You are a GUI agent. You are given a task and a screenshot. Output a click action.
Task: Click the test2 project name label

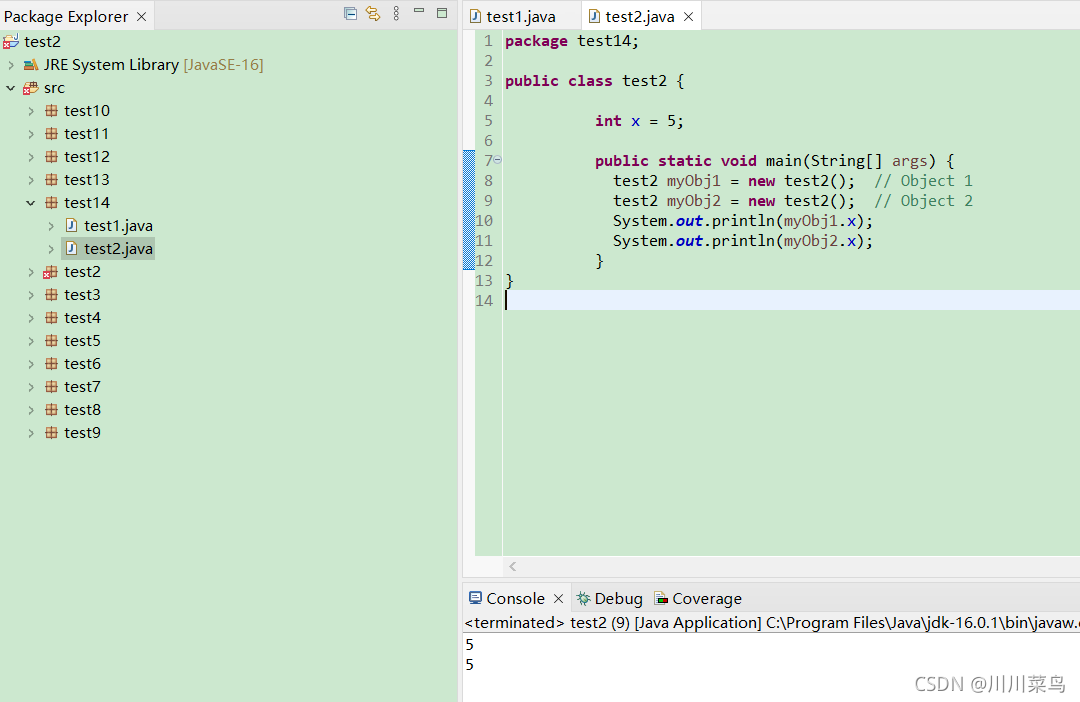tap(43, 42)
